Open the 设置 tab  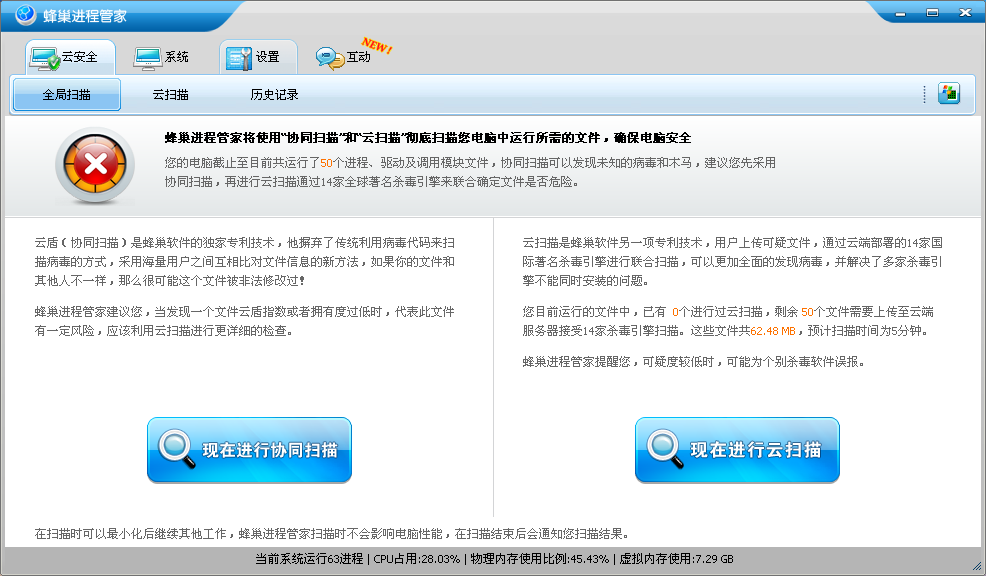(x=258, y=57)
